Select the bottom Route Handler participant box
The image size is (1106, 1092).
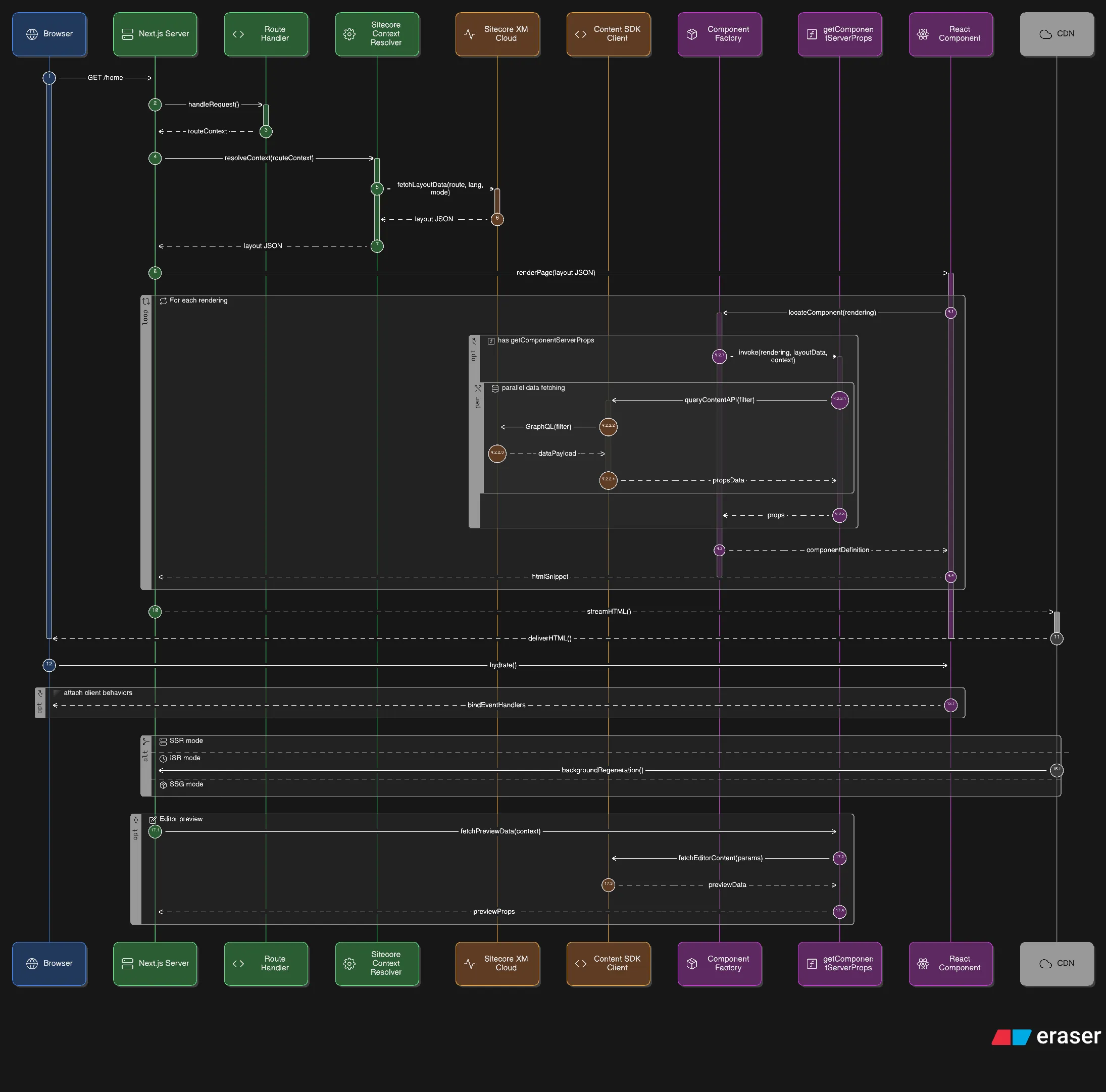266,964
